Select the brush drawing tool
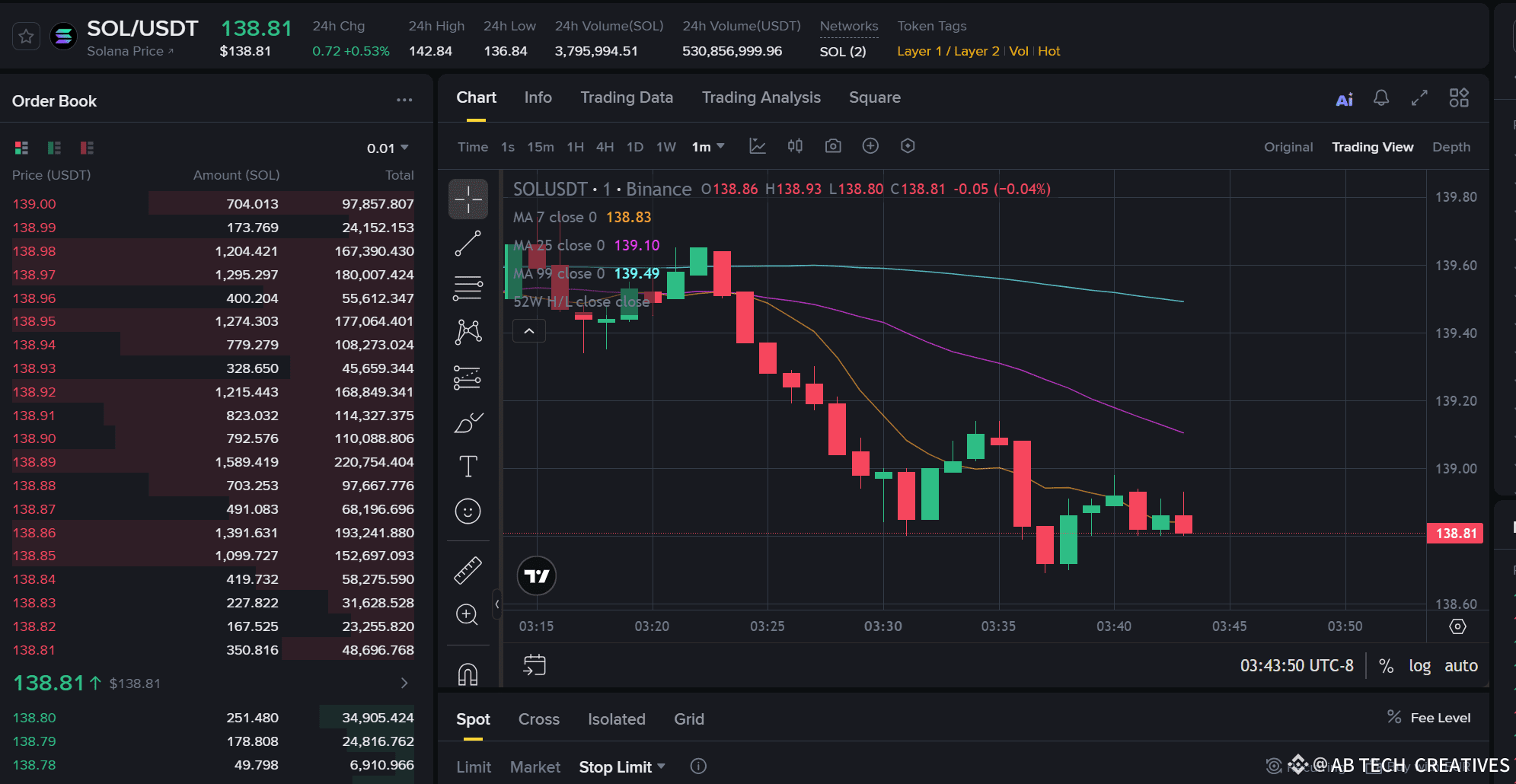Screen dimensions: 1516x784 coord(468,422)
